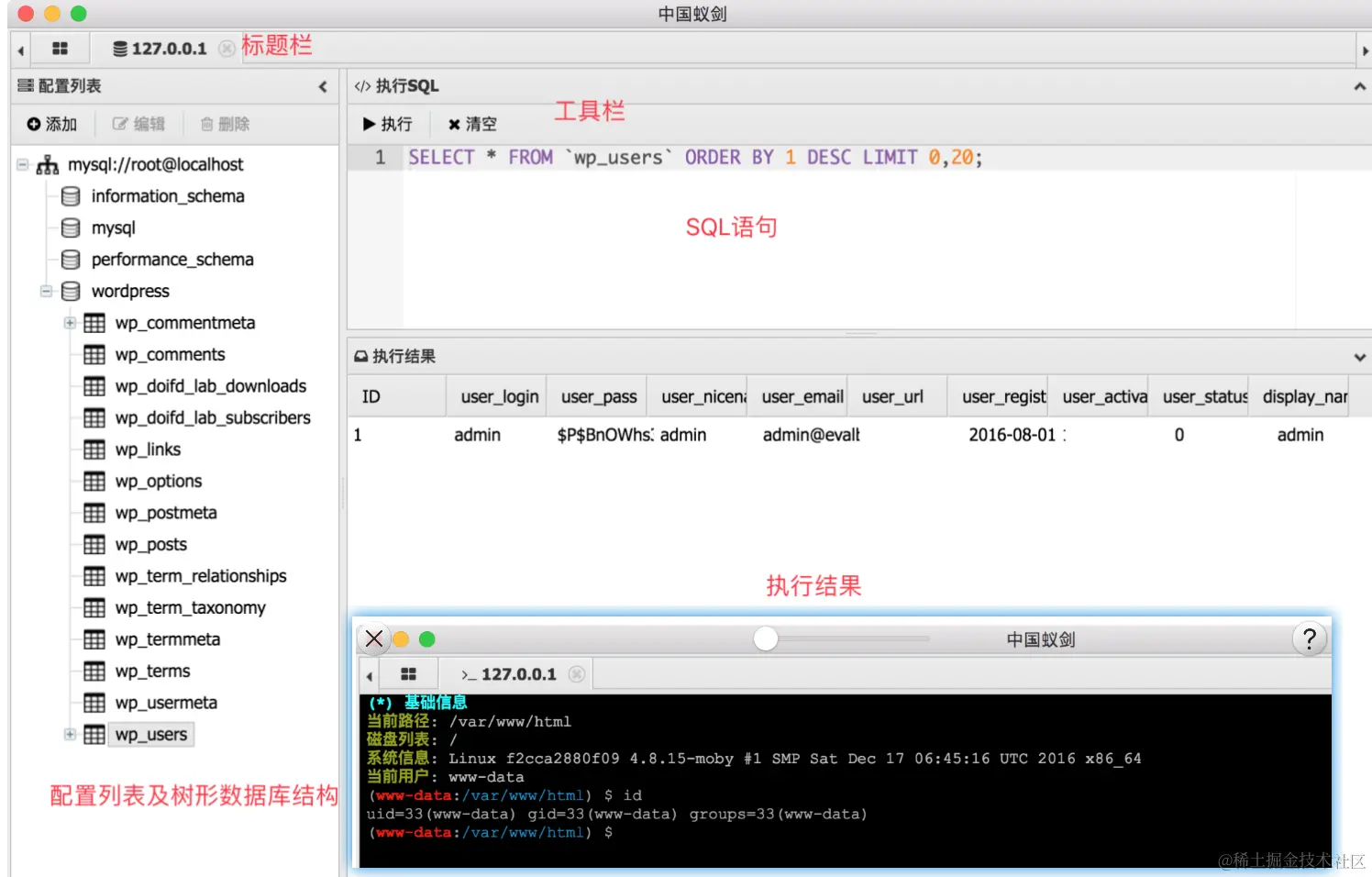Select the $P$BnOWhs password hash cell
1372x877 pixels.
(604, 435)
